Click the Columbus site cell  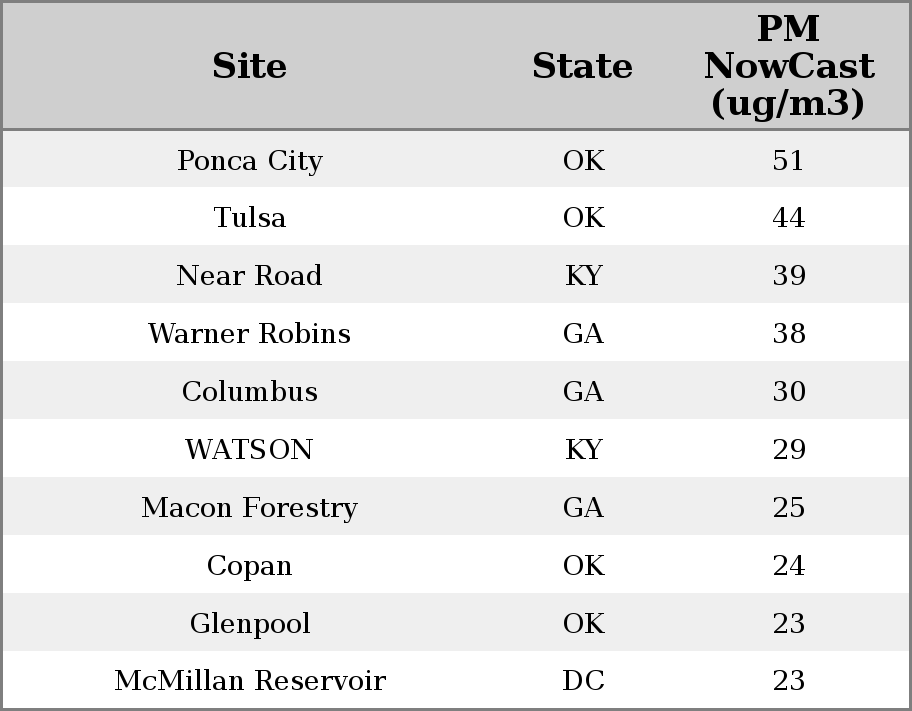249,392
